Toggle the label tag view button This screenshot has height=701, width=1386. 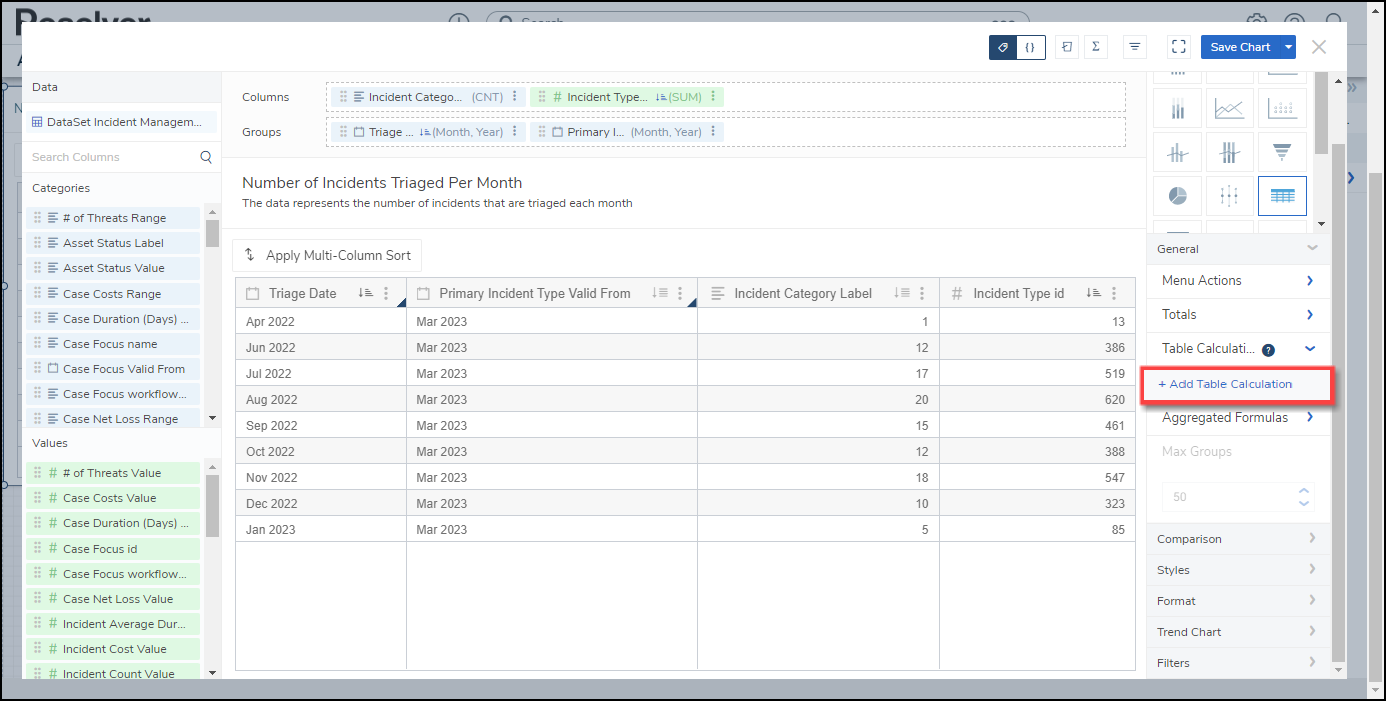pos(1003,47)
